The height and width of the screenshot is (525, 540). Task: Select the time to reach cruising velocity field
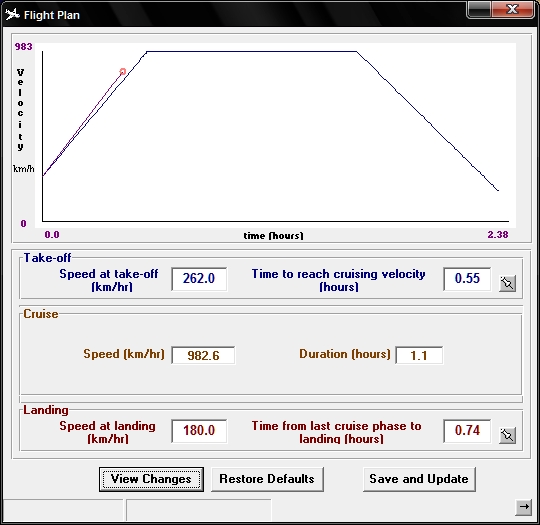click(467, 279)
